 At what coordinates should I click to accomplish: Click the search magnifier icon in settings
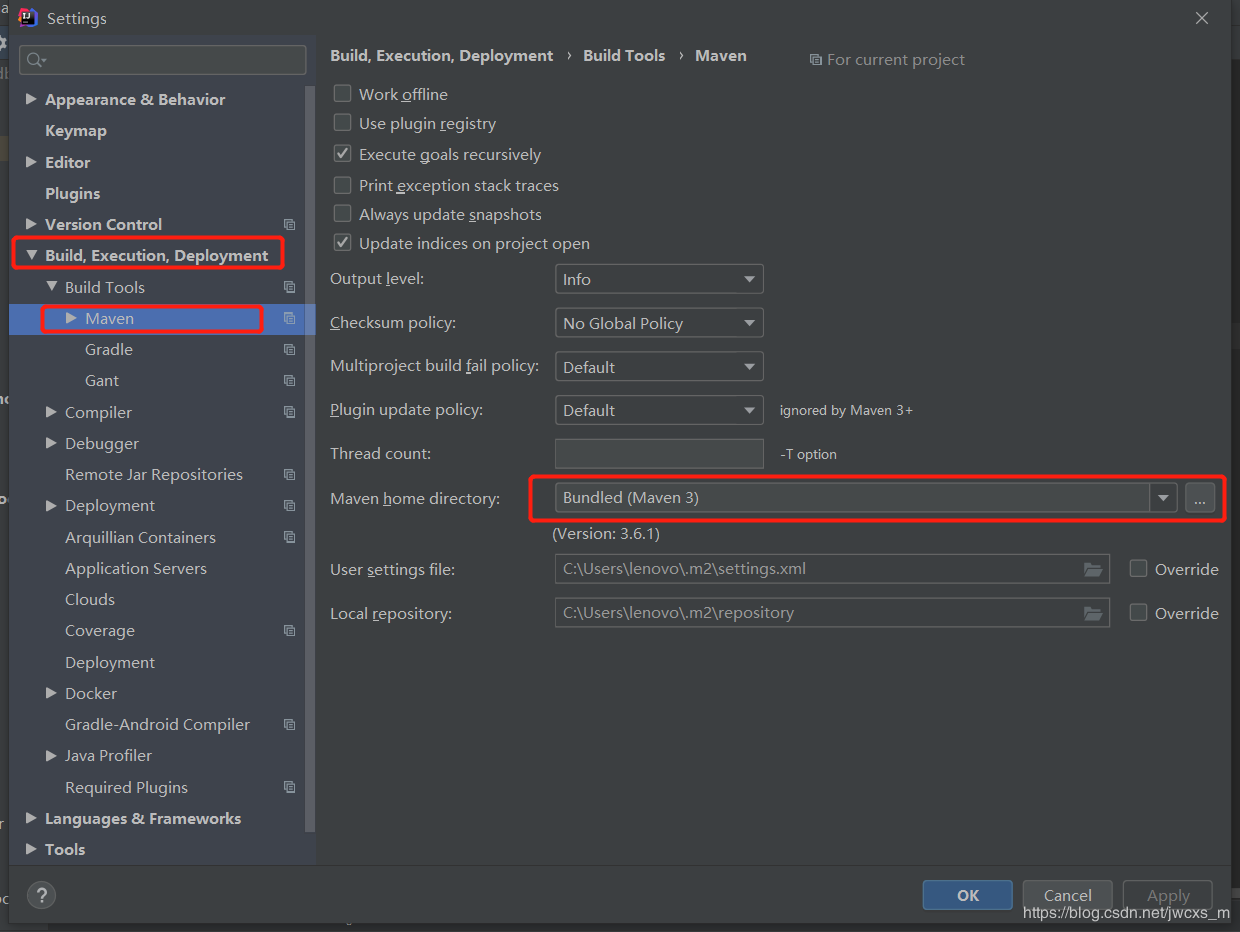(x=35, y=60)
